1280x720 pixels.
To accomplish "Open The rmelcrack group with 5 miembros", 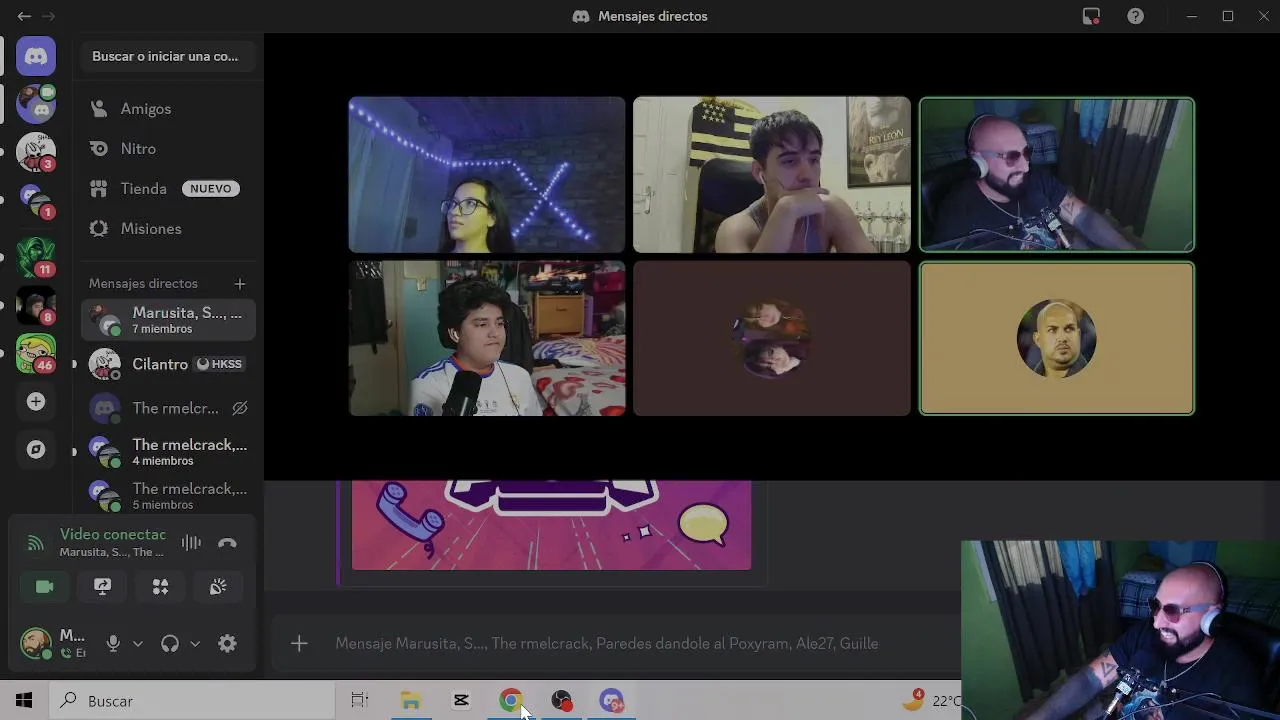I will pyautogui.click(x=168, y=496).
